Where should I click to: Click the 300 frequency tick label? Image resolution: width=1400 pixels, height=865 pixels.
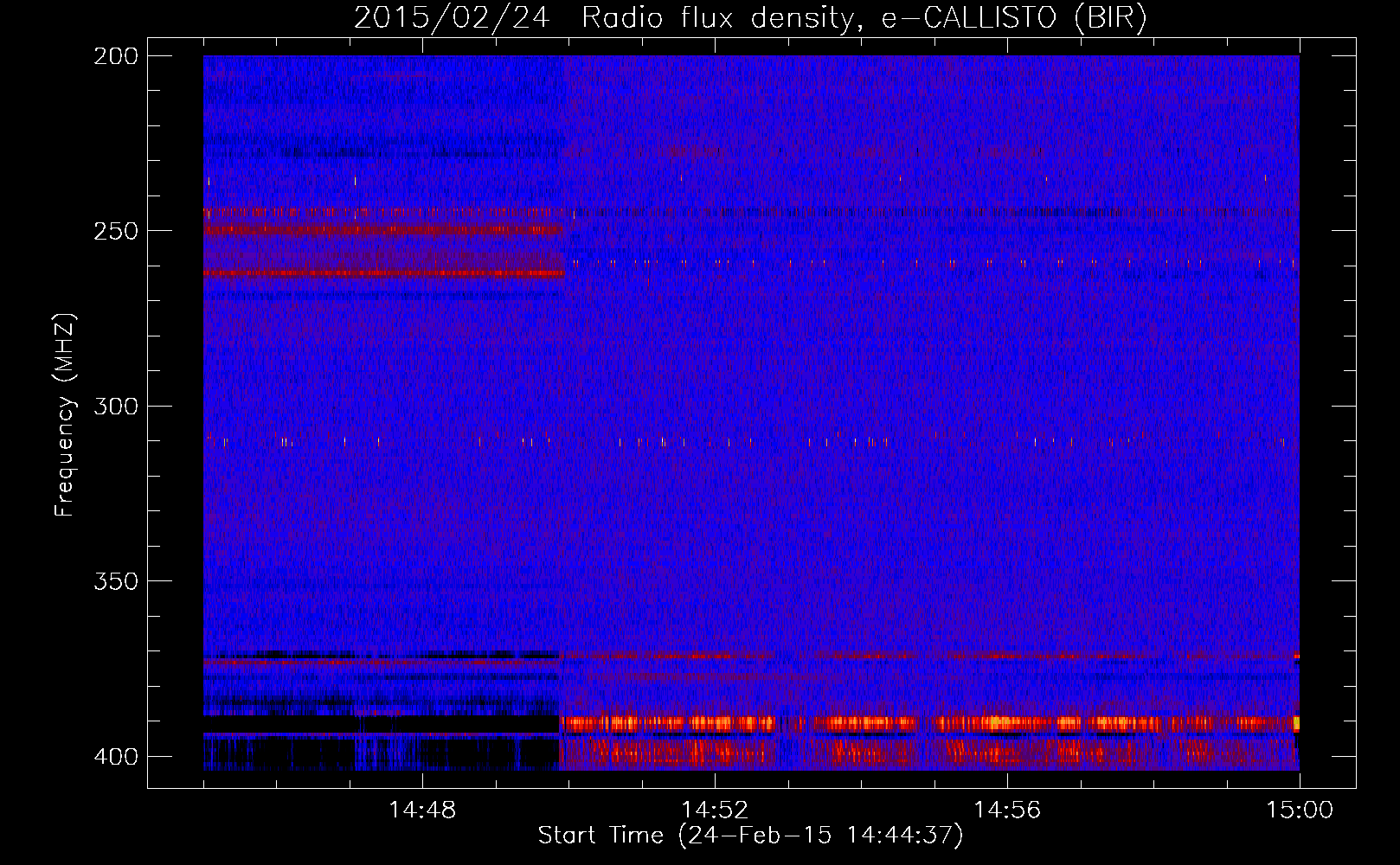pyautogui.click(x=116, y=407)
